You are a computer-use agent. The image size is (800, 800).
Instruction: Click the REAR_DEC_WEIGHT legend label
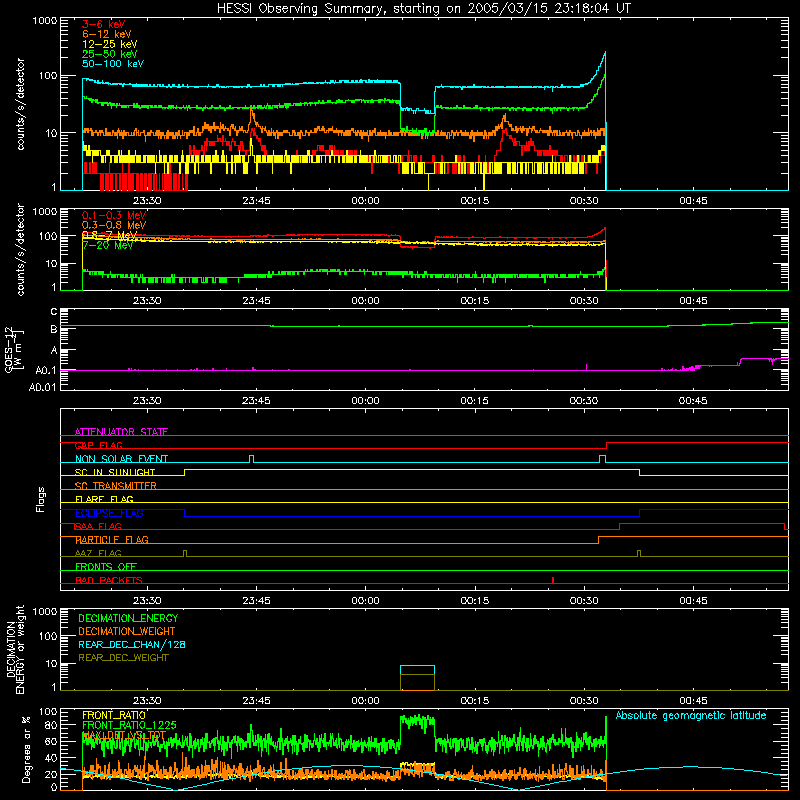(123, 658)
